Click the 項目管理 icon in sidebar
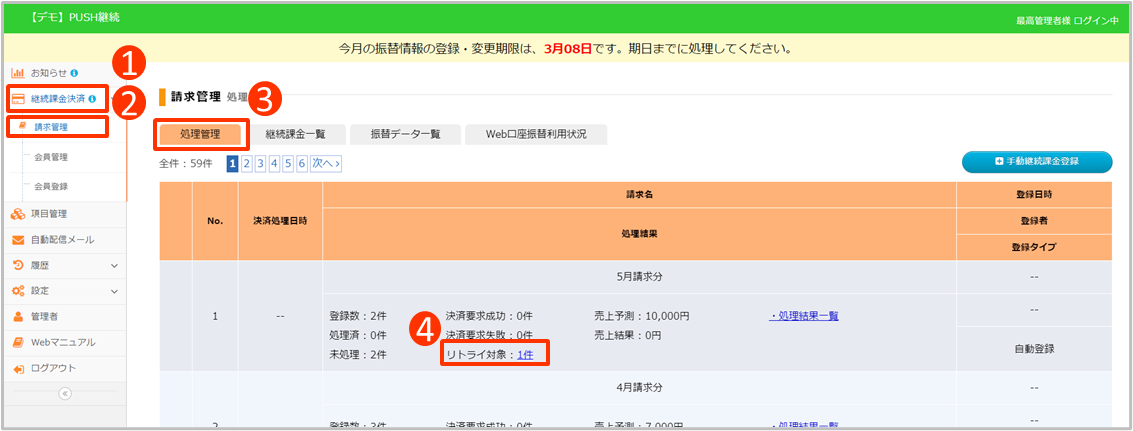This screenshot has width=1133, height=431. [x=18, y=213]
